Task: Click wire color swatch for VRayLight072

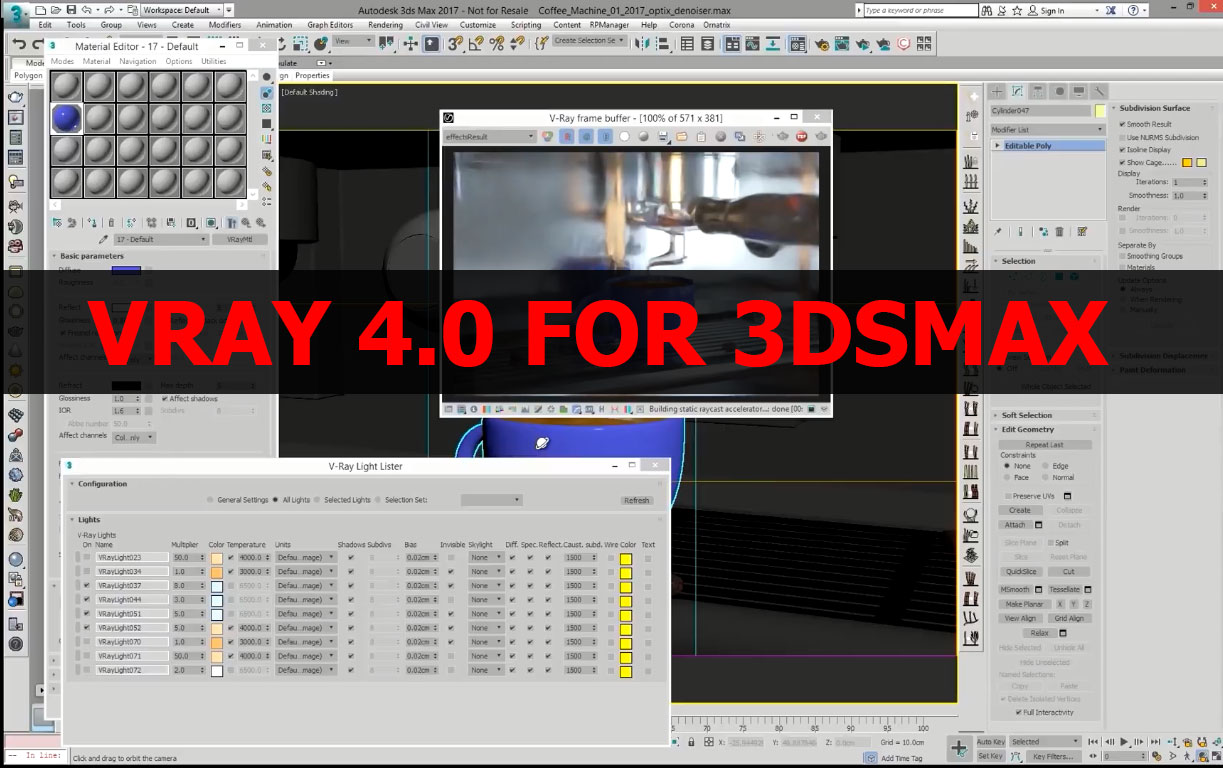Action: point(626,671)
